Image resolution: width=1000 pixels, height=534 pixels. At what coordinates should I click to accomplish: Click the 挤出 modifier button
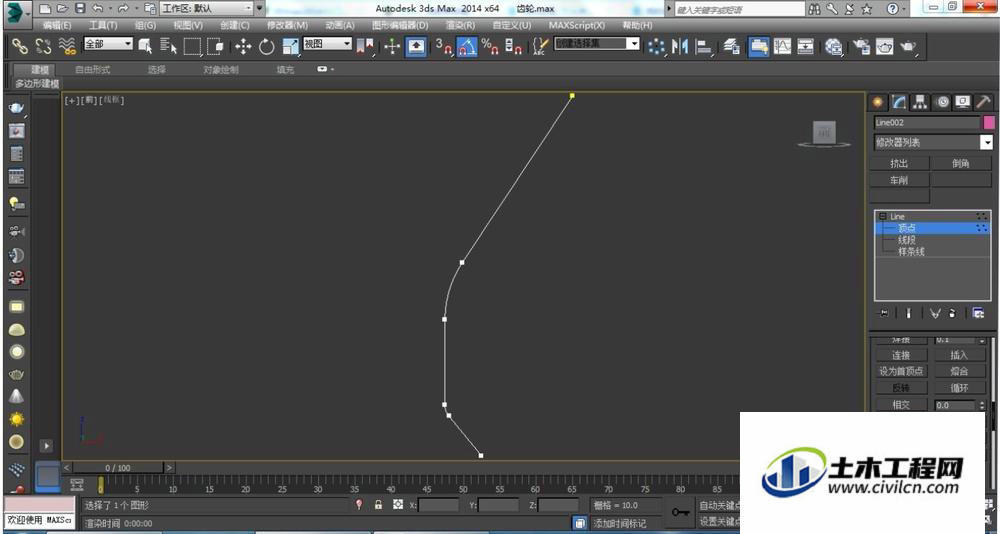tap(899, 163)
